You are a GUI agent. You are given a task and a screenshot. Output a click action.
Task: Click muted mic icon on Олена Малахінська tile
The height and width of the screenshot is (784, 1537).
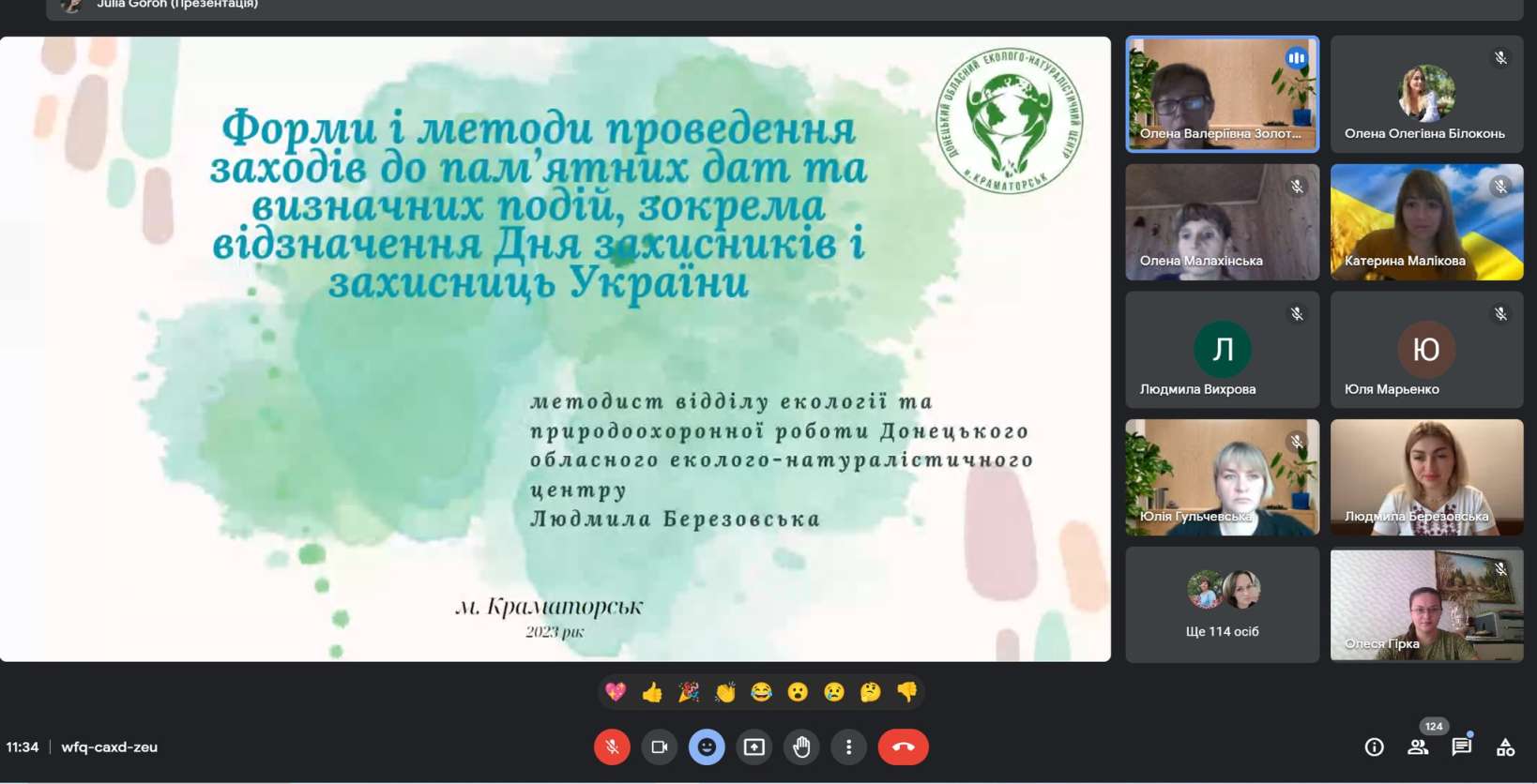[1297, 187]
